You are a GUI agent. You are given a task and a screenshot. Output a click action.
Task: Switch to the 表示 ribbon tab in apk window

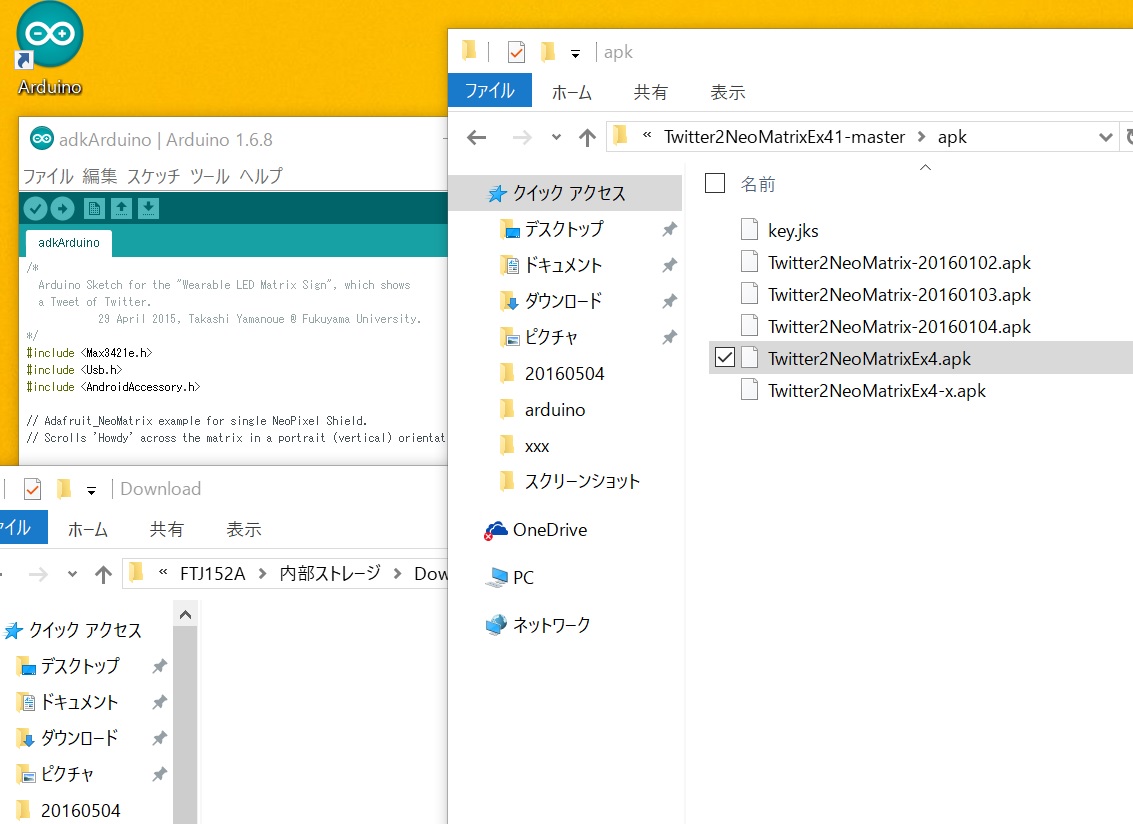pyautogui.click(x=727, y=92)
